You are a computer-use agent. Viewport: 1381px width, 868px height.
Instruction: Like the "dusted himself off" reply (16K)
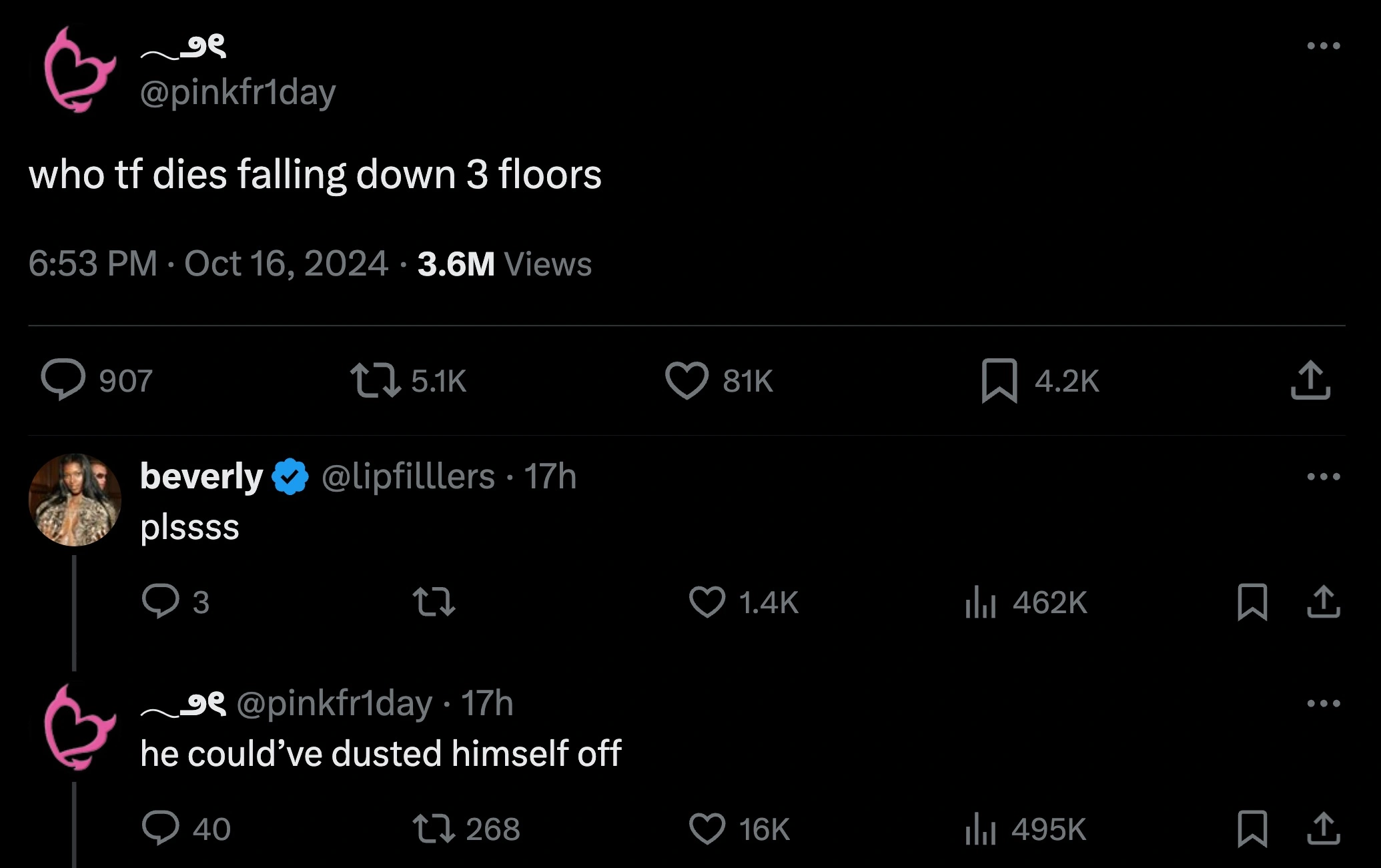pos(707,829)
